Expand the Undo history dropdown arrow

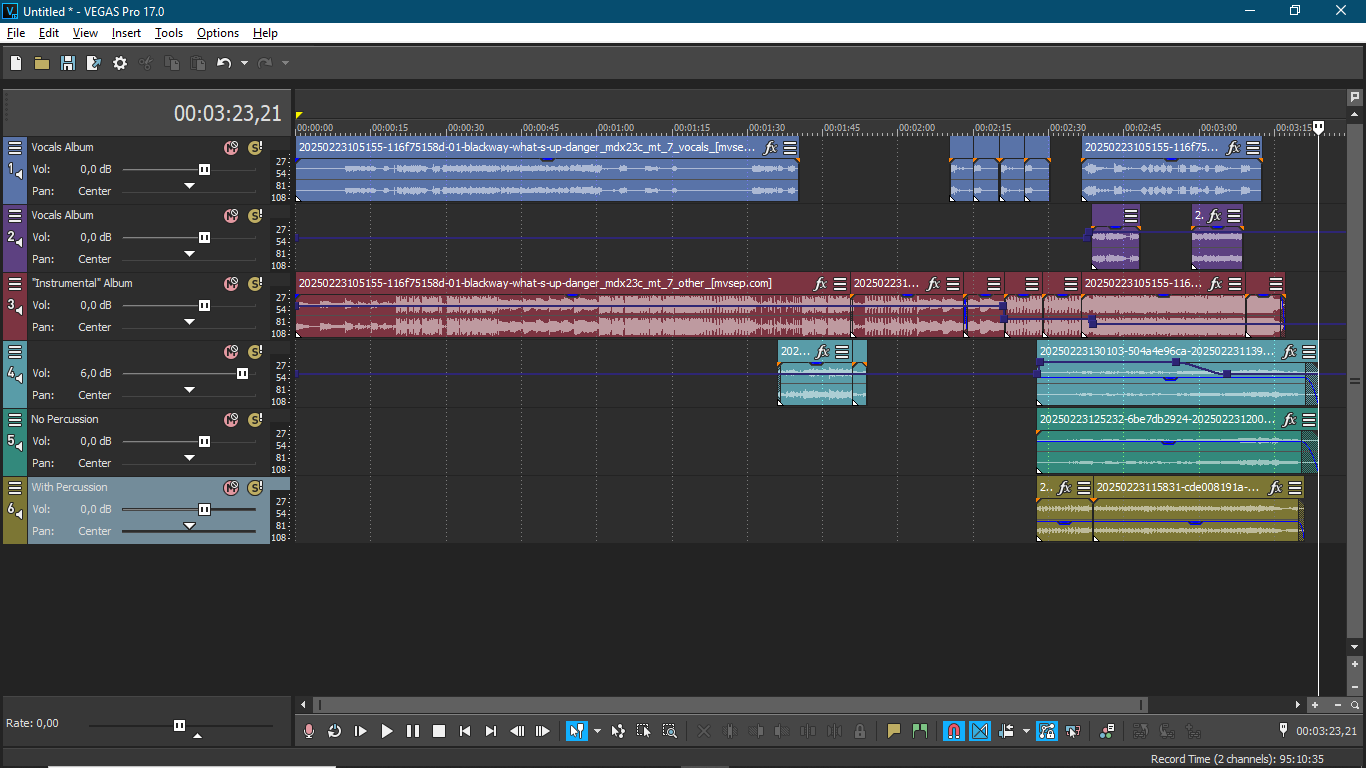[244, 63]
